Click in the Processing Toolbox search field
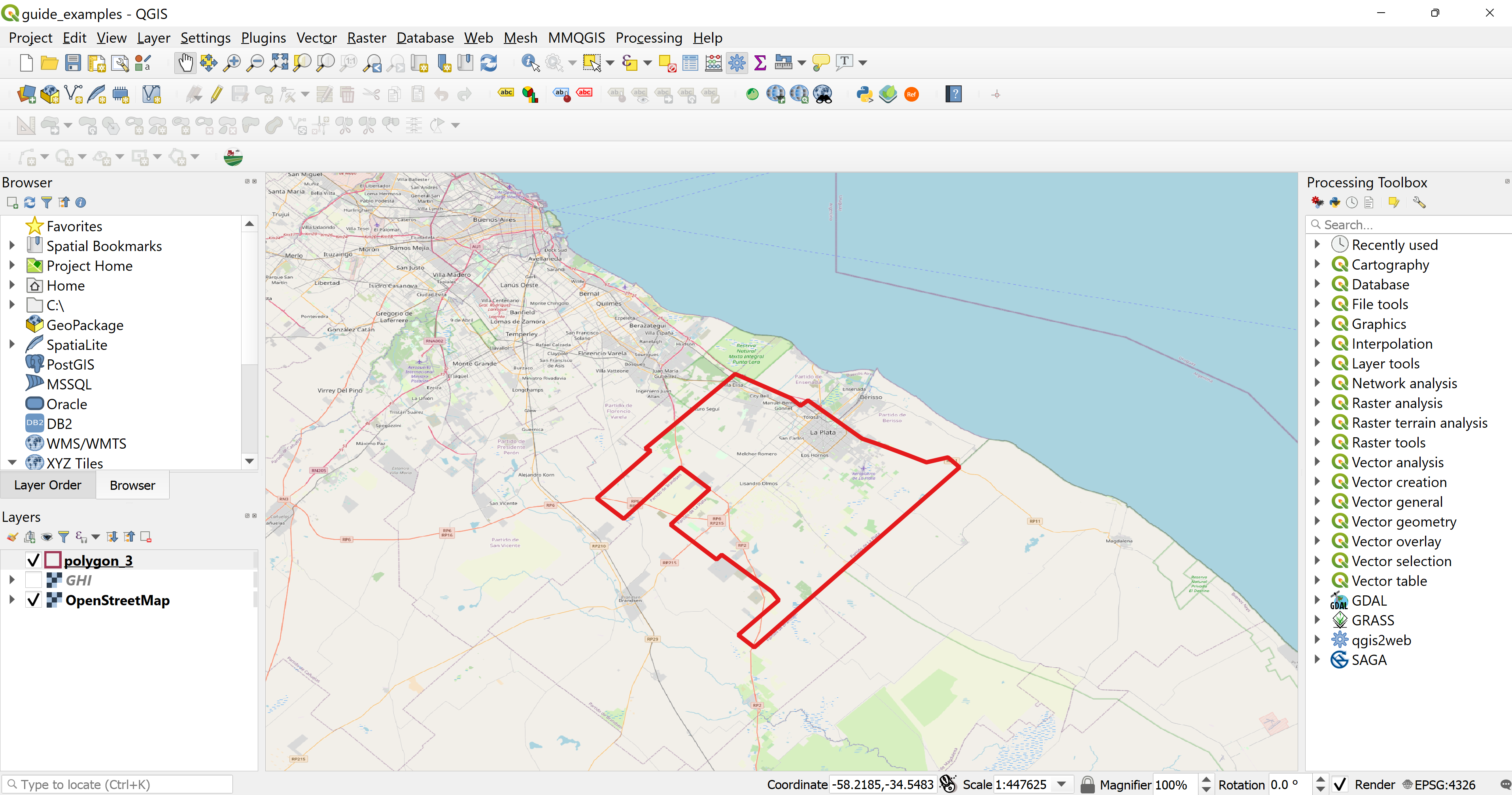 pos(1409,225)
